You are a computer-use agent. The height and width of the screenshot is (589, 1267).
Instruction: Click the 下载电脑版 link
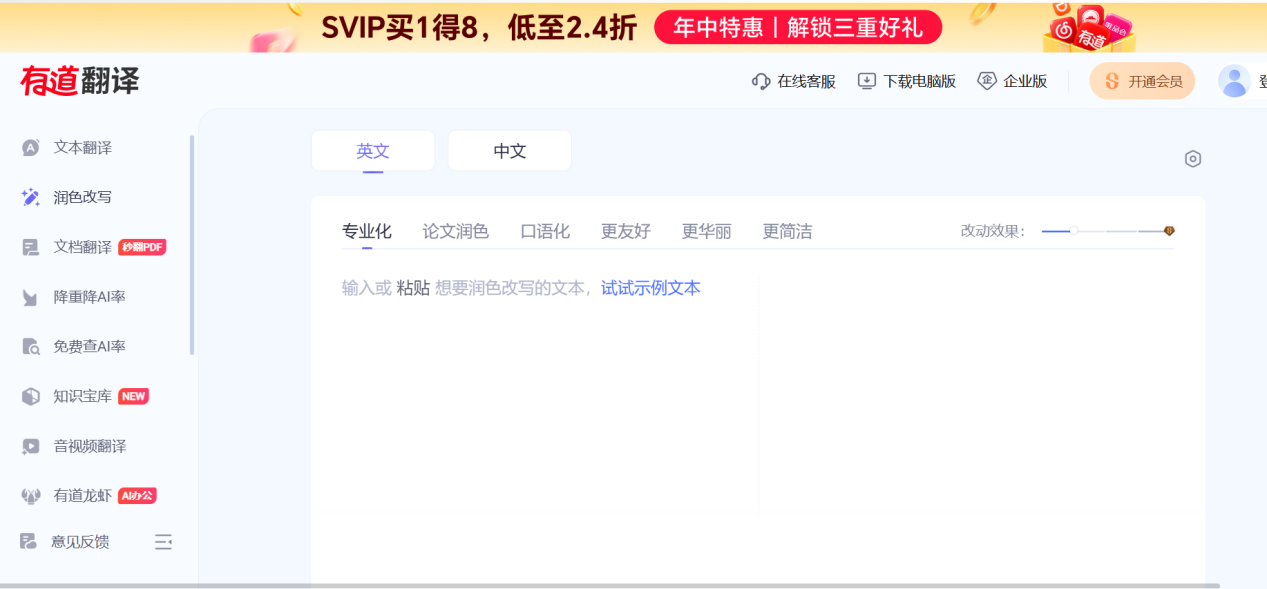(x=919, y=81)
